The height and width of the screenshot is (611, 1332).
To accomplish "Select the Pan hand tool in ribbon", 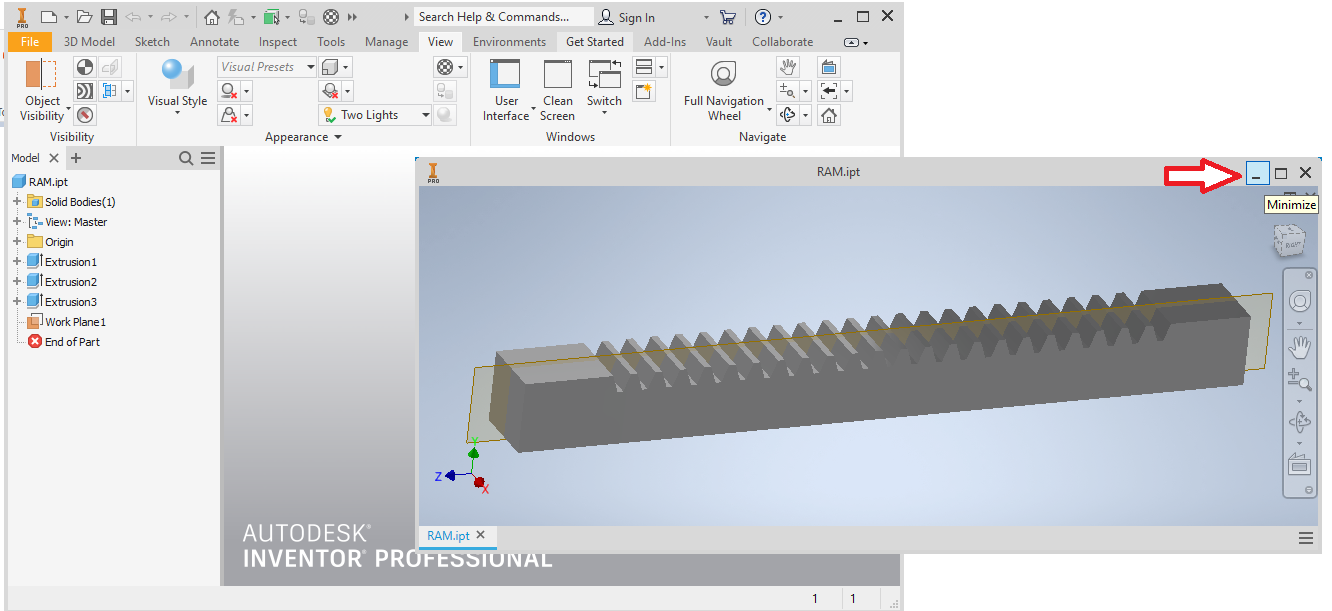I will 788,67.
